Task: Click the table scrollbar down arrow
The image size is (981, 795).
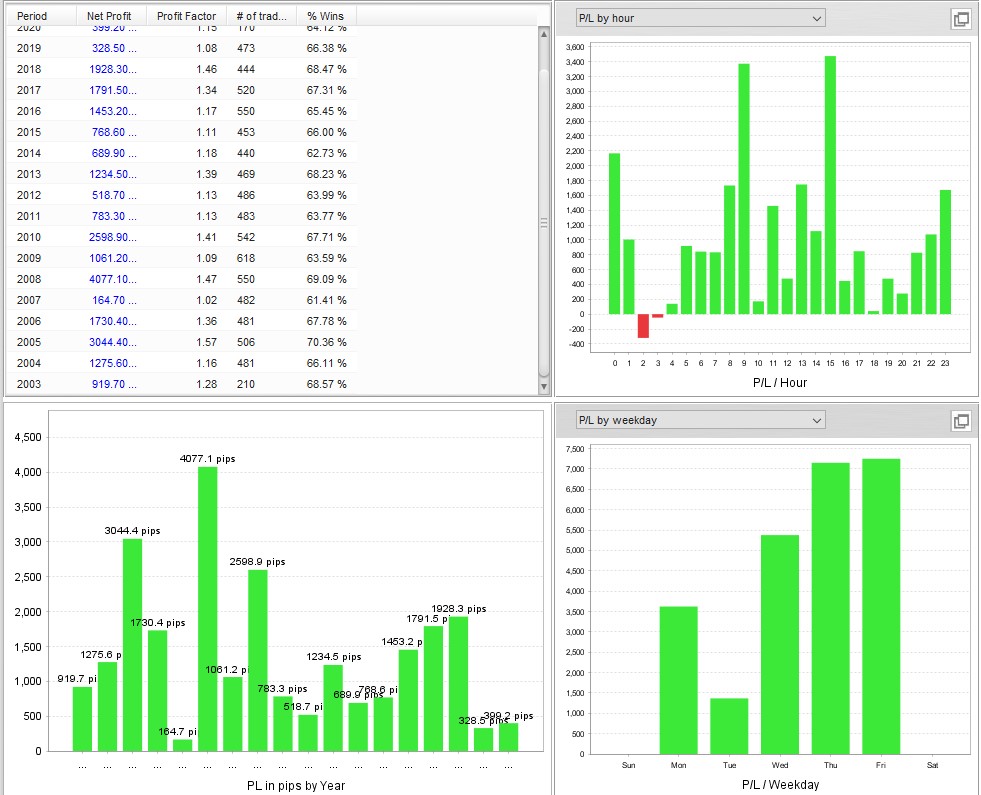Action: point(544,387)
